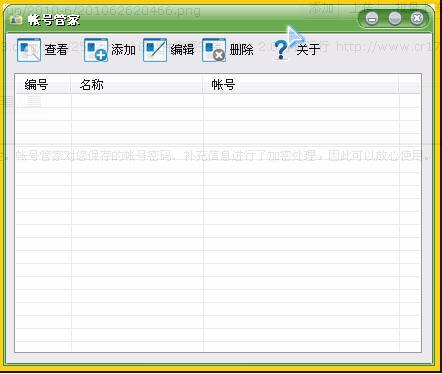The height and width of the screenshot is (374, 442).
Task: Click the 删除 text label
Action: tap(242, 50)
